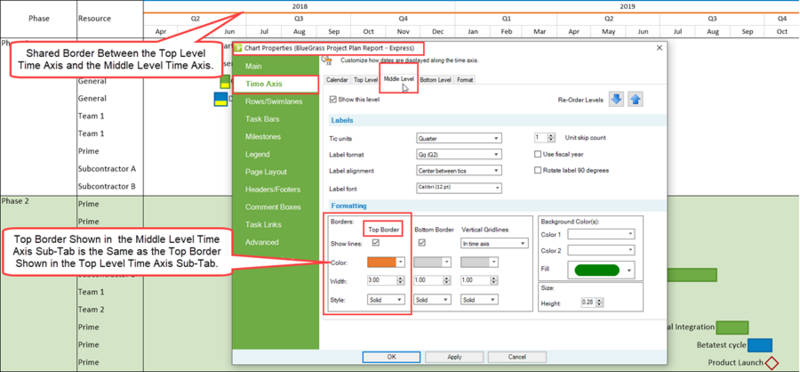Image resolution: width=800 pixels, height=372 pixels.
Task: Open the Tic units Quarter dropdown
Action: pos(459,138)
